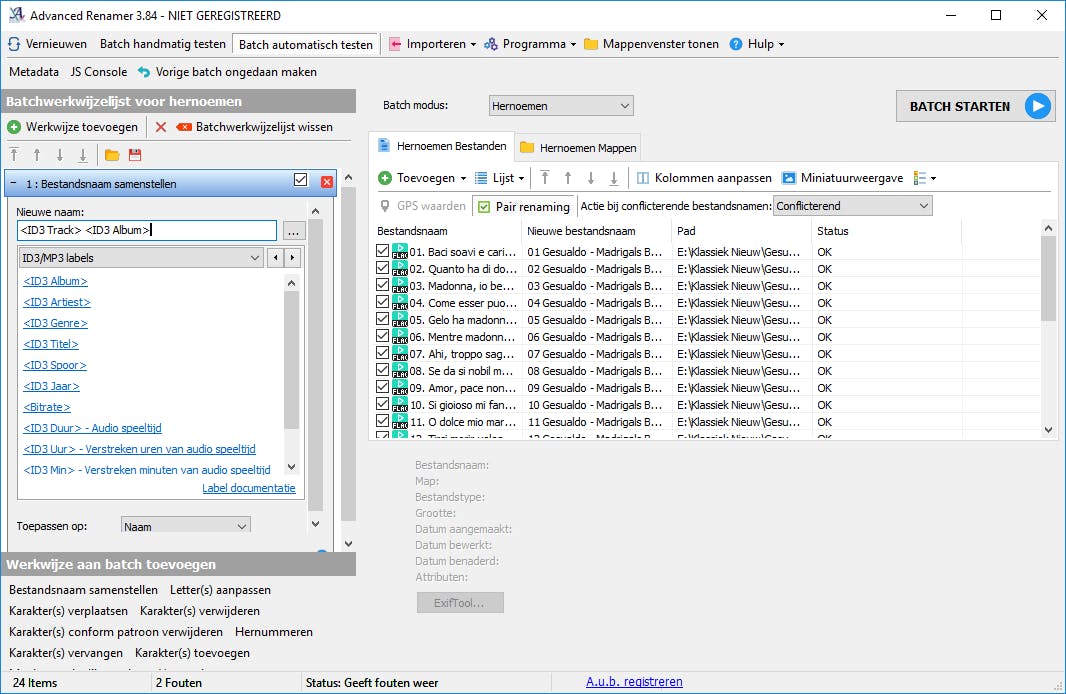Click the save batch method list floppy icon
1066x694 pixels.
[135, 155]
